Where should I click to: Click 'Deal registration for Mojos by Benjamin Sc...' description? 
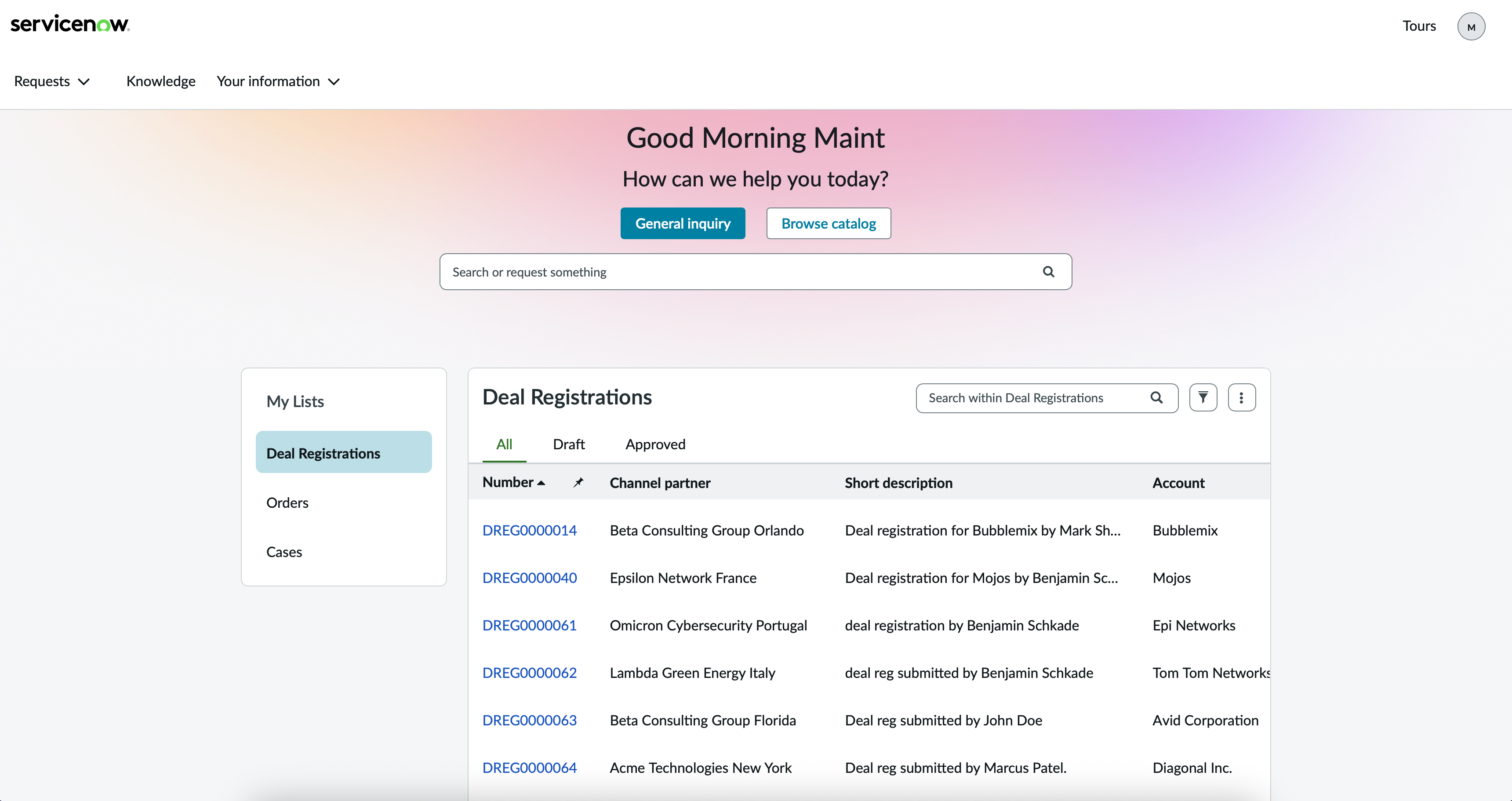point(981,578)
